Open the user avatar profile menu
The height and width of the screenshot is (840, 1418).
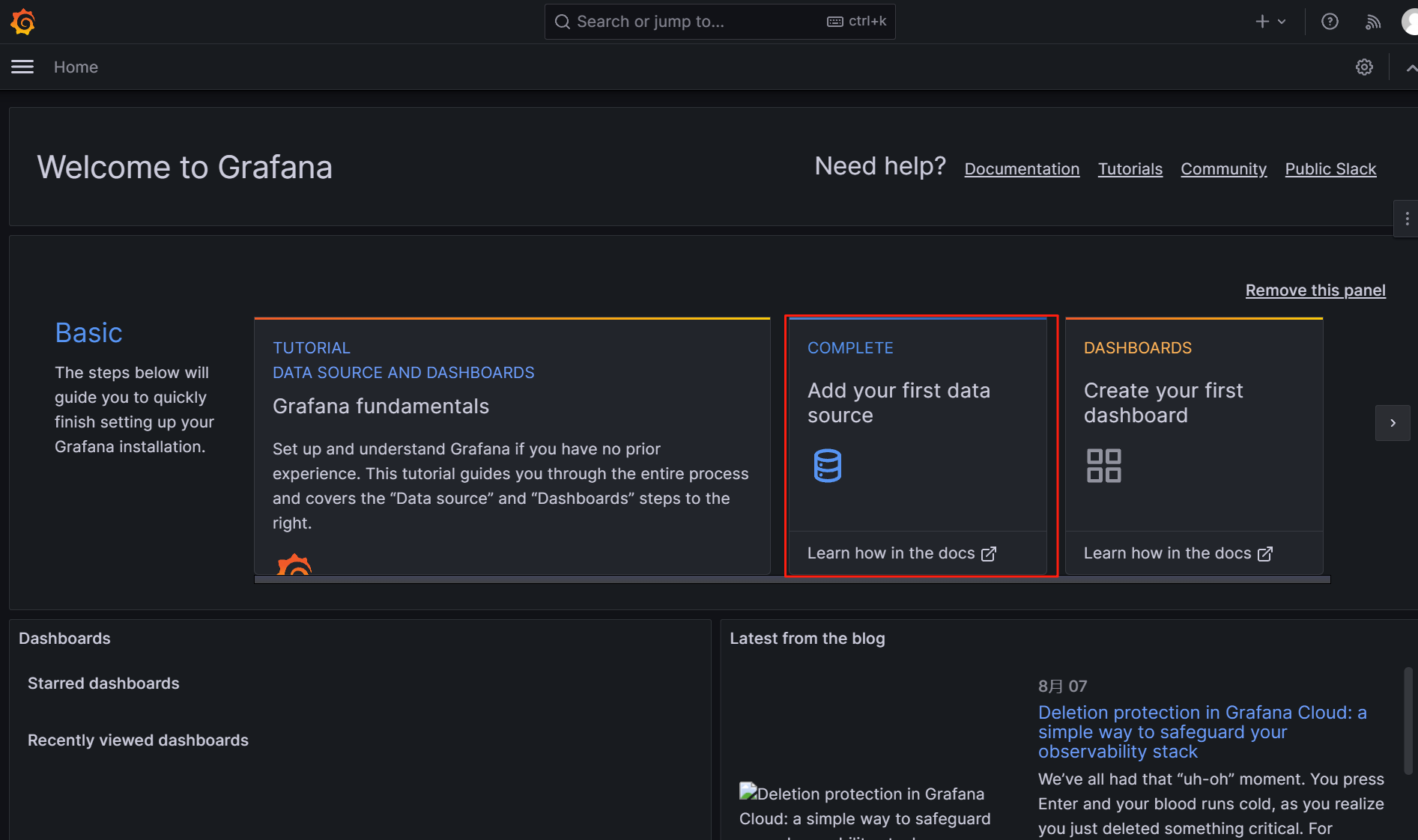point(1410,22)
